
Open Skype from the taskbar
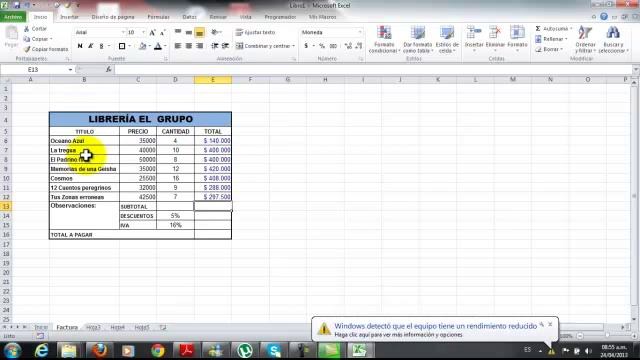[274, 351]
